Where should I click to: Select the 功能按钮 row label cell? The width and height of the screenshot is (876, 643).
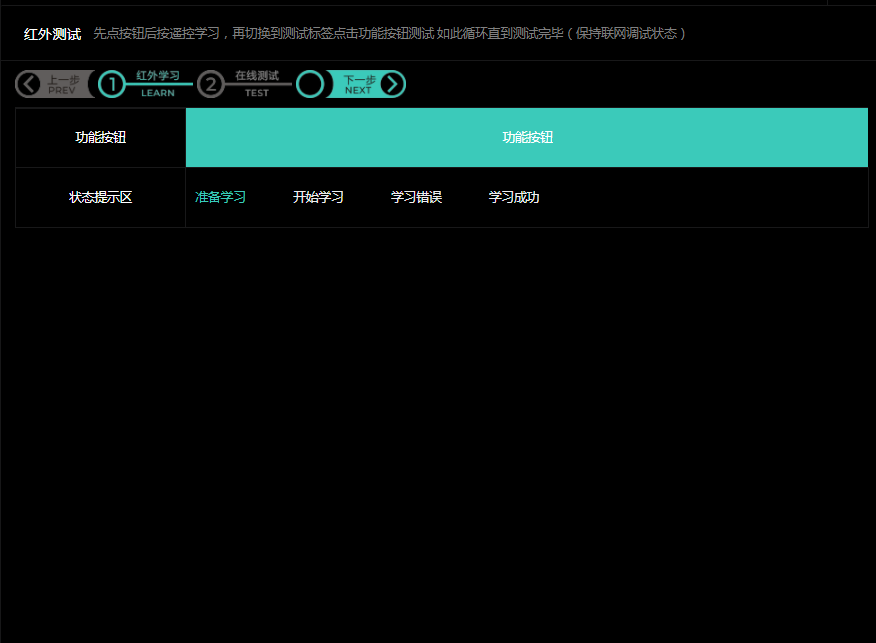(x=100, y=137)
